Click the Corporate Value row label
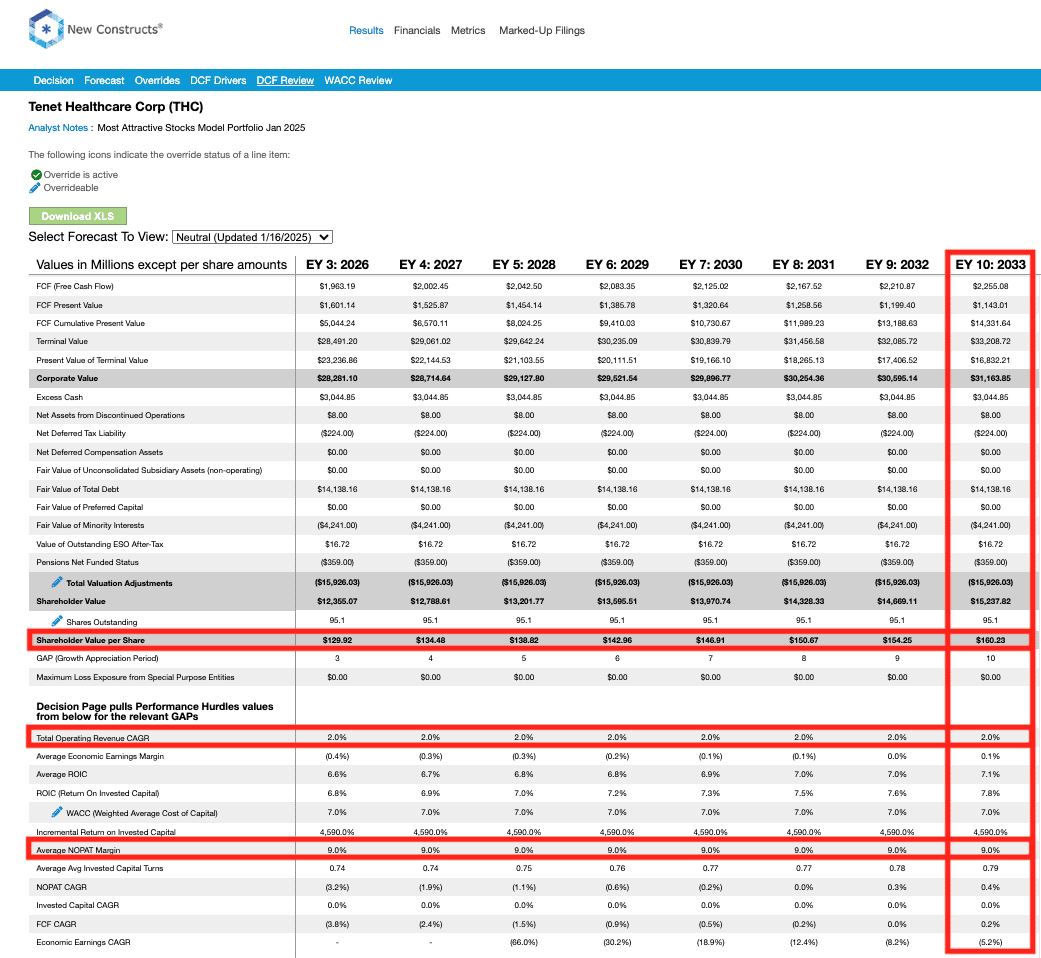This screenshot has height=958, width=1041. pyautogui.click(x=67, y=378)
